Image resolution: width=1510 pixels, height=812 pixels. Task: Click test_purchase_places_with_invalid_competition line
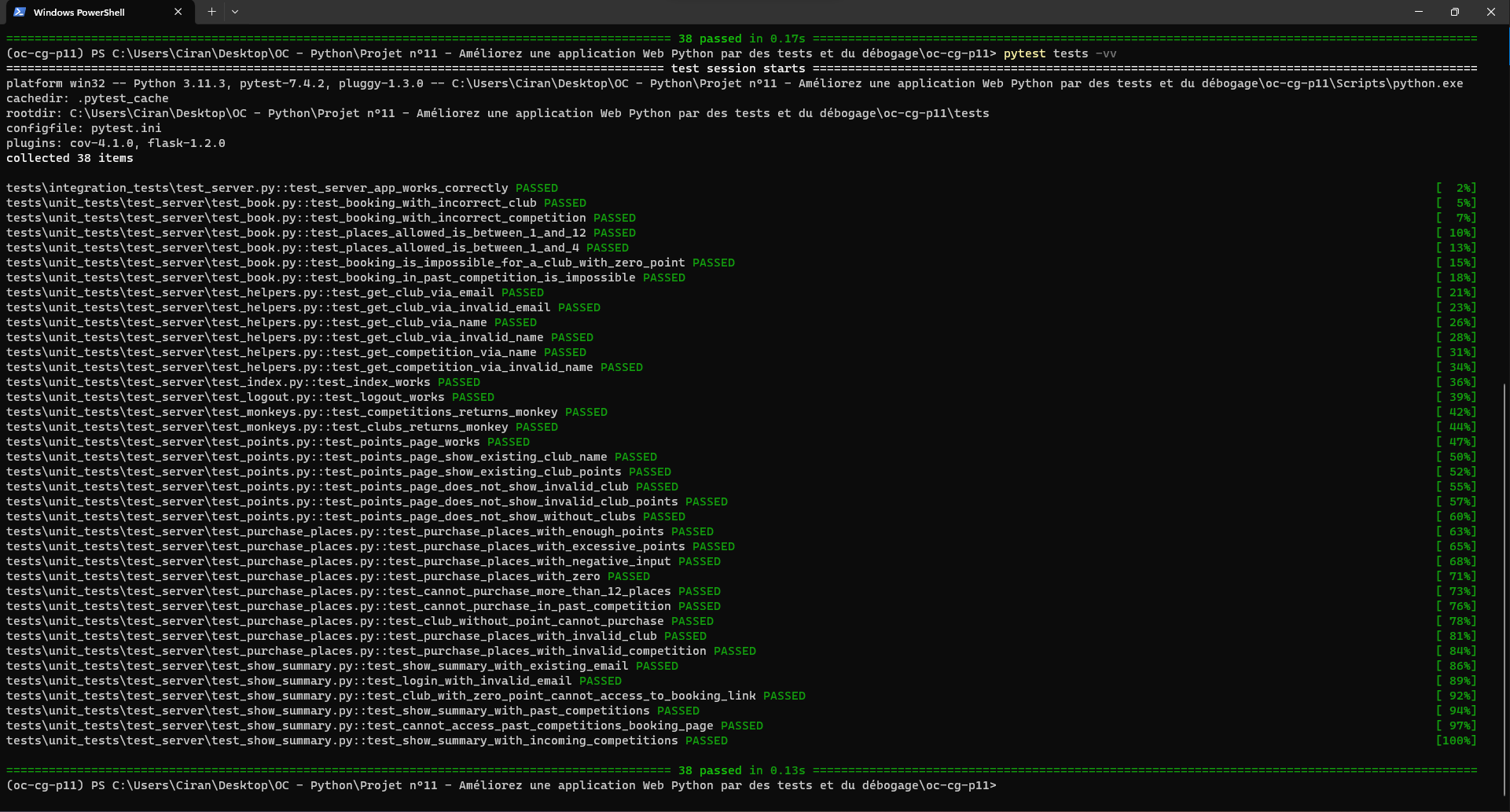pos(381,651)
